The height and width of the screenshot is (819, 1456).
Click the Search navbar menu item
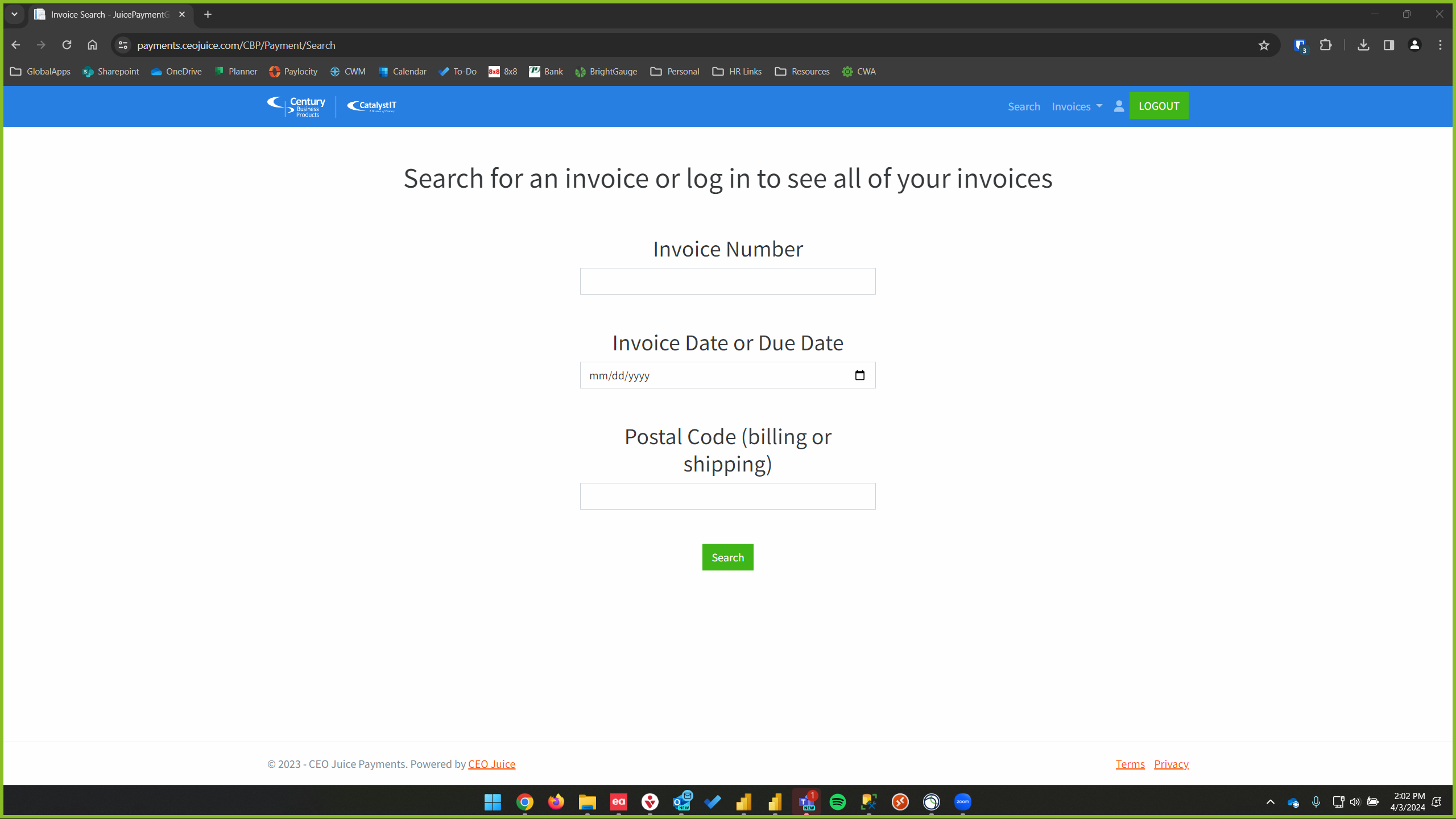click(x=1024, y=106)
